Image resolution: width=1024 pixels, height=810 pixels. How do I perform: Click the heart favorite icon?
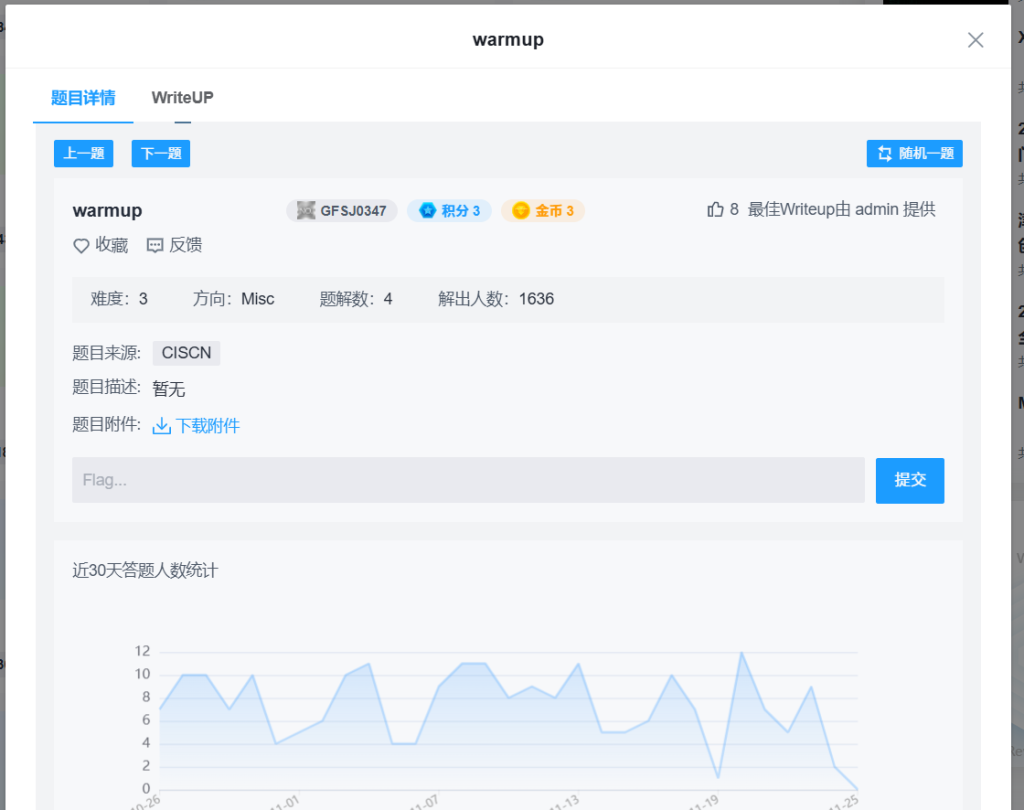pyautogui.click(x=81, y=246)
